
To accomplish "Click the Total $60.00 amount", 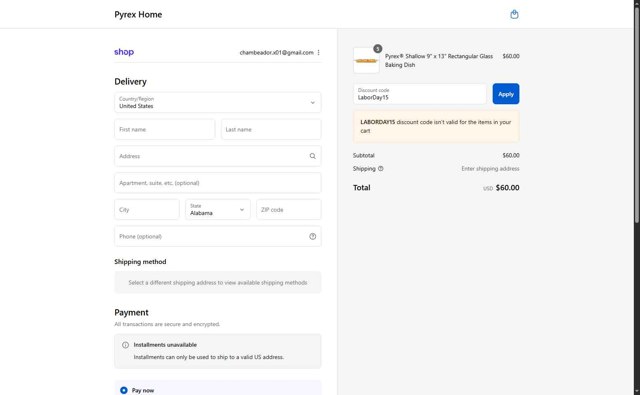I will coord(507,188).
